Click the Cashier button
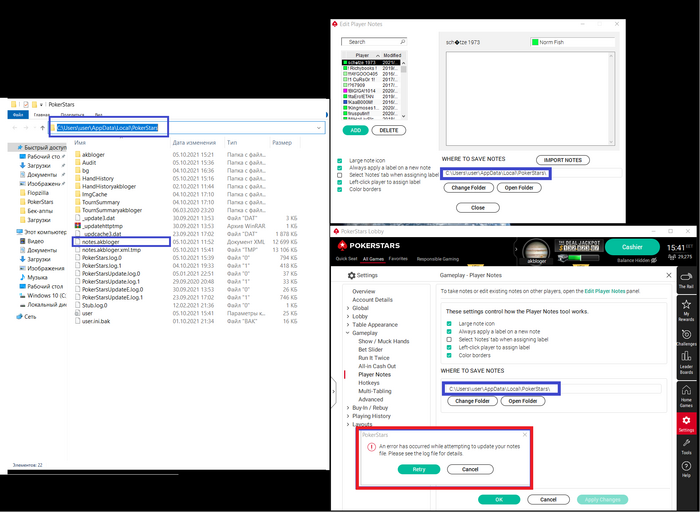 [x=632, y=247]
